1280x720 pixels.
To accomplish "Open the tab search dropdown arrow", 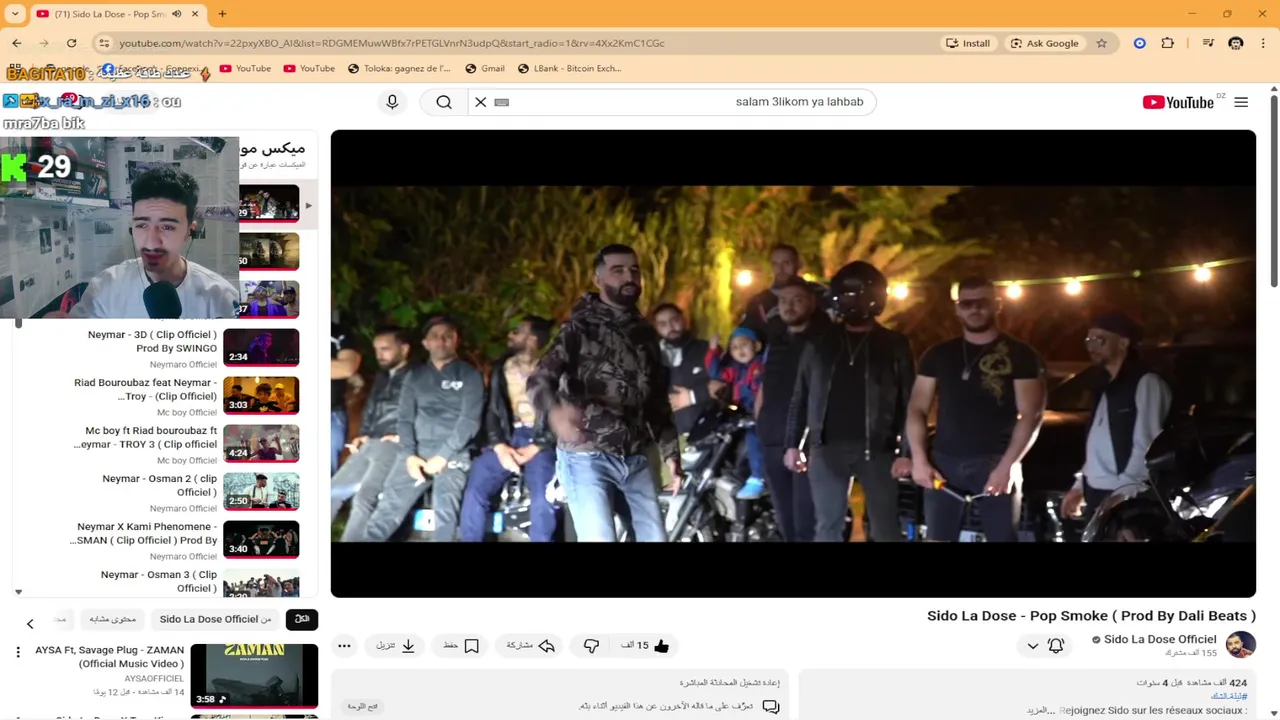I will point(15,14).
